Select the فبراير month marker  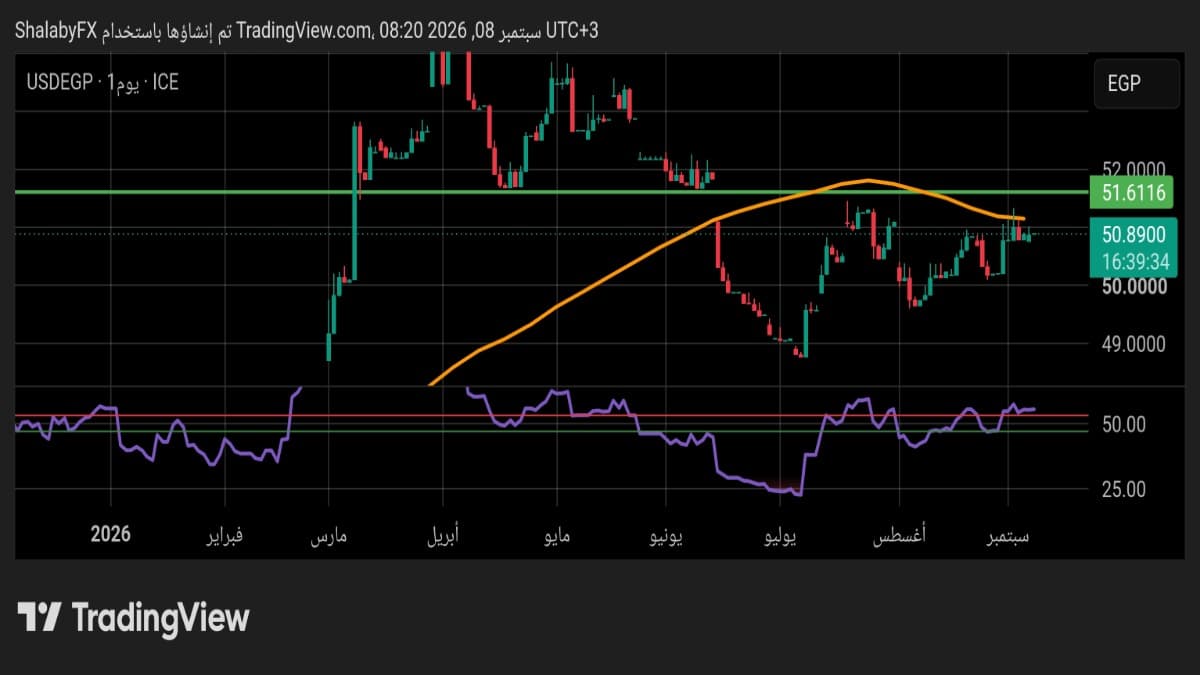click(224, 536)
